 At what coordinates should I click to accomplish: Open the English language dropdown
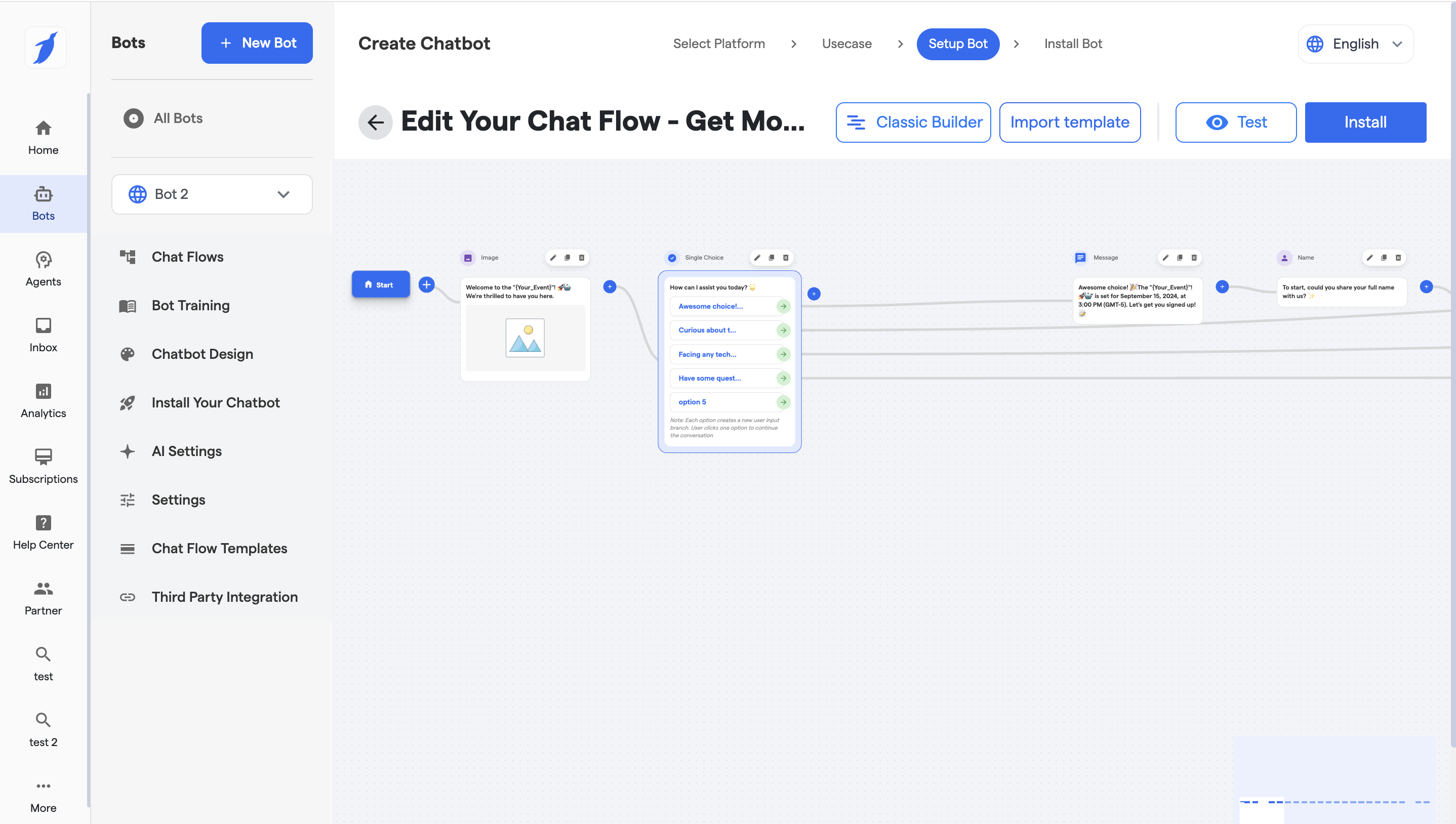[1355, 44]
